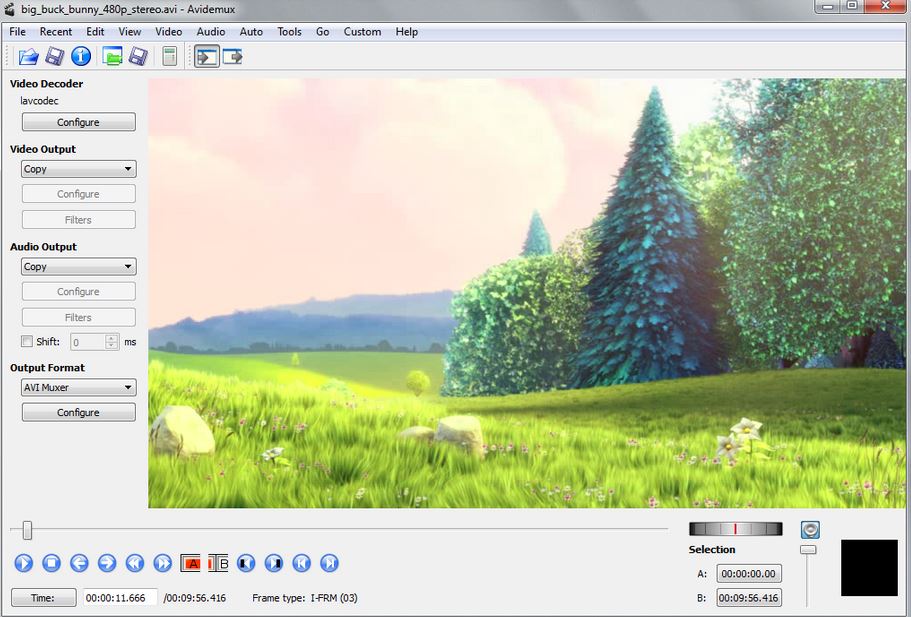Viewport: 911px width, 617px height.
Task: Search next black frame icon
Action: click(274, 563)
